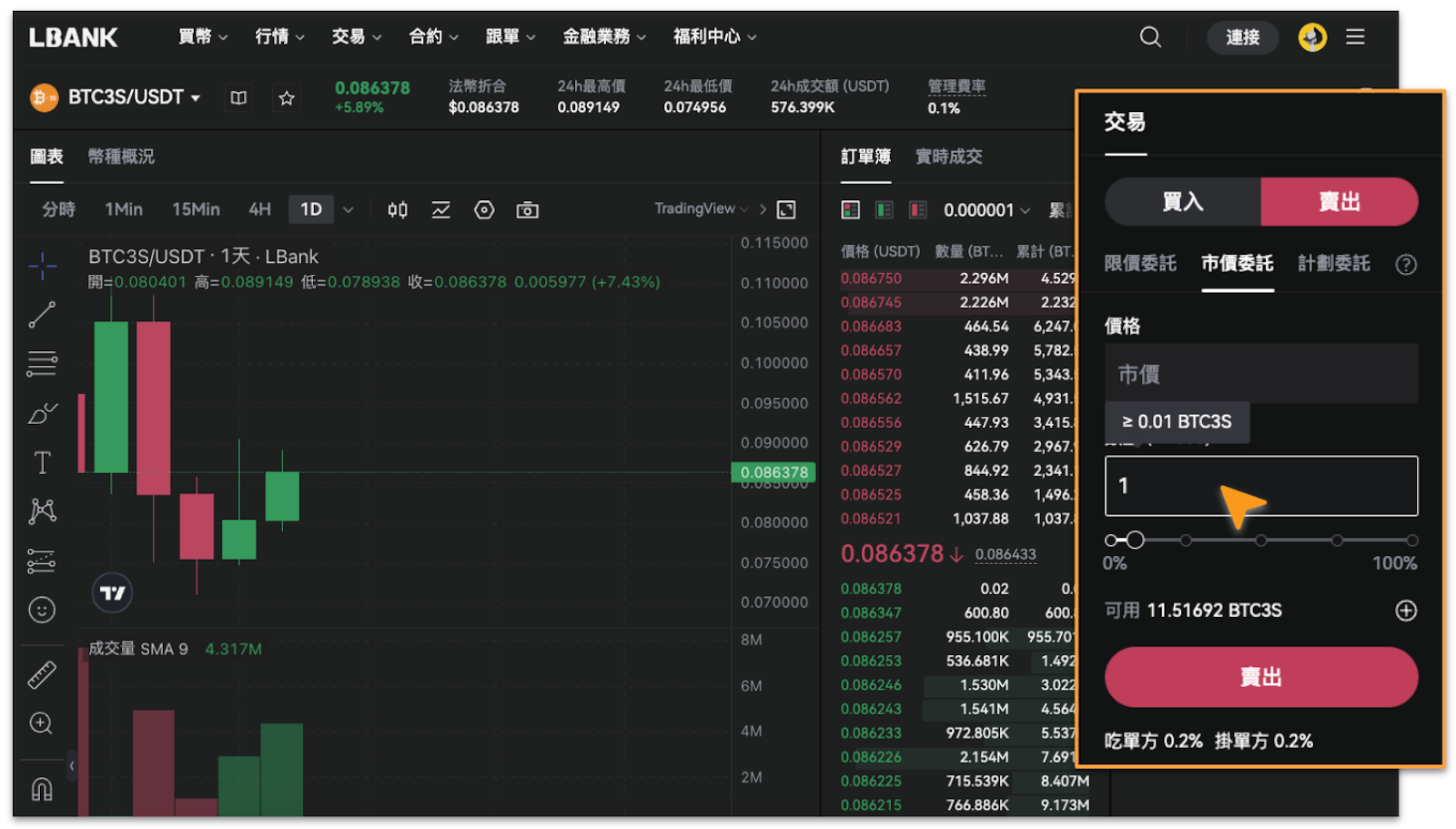Set amount slider to 100% mark
Image resolution: width=1456 pixels, height=829 pixels.
[x=1411, y=541]
